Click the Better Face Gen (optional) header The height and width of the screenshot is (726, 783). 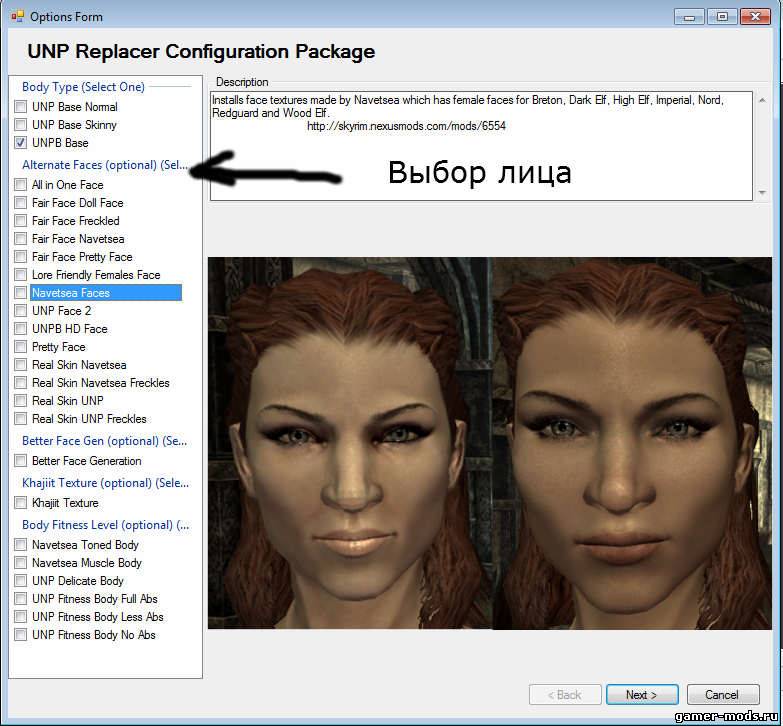104,441
